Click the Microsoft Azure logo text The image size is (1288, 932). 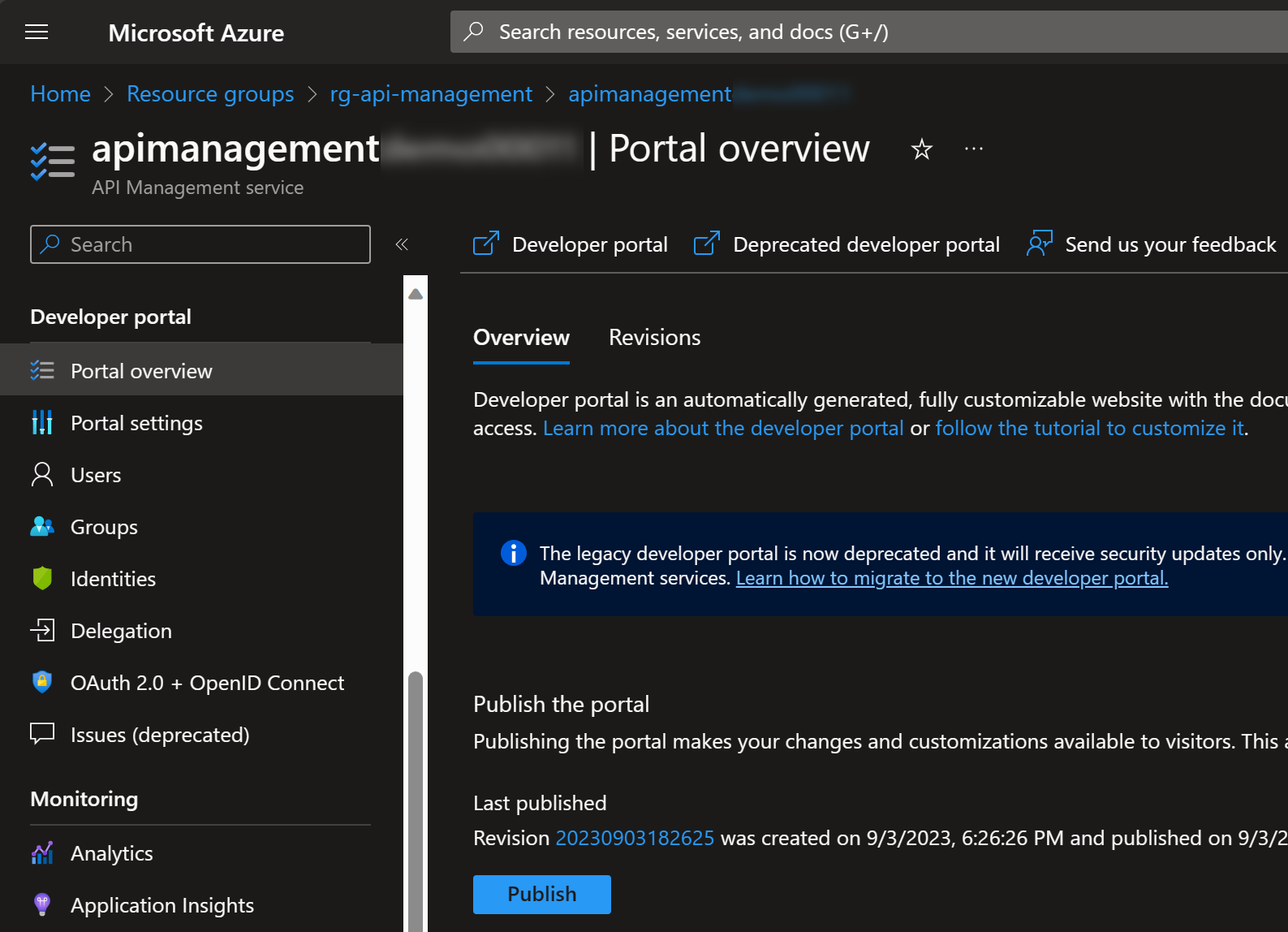click(196, 32)
